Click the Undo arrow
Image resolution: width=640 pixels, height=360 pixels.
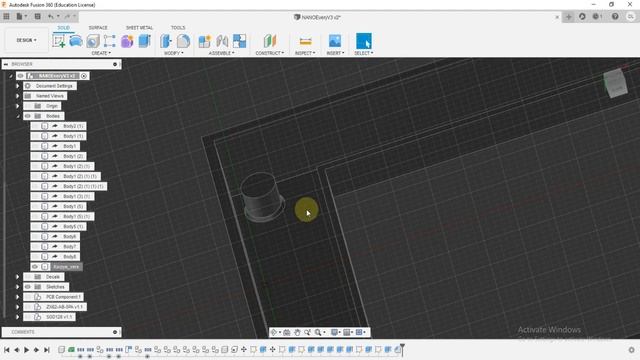[51, 17]
